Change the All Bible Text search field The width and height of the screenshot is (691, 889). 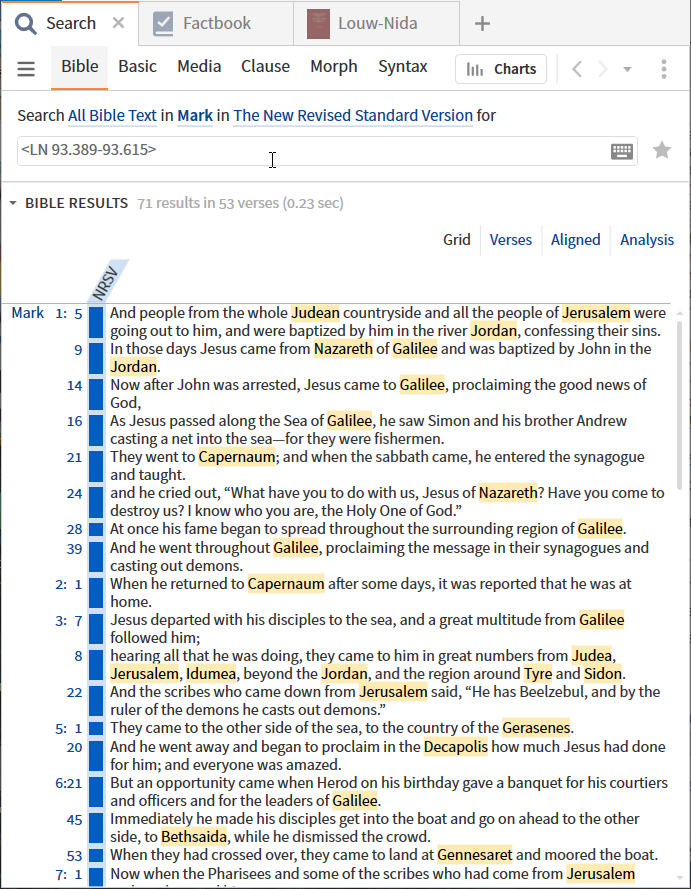click(112, 116)
